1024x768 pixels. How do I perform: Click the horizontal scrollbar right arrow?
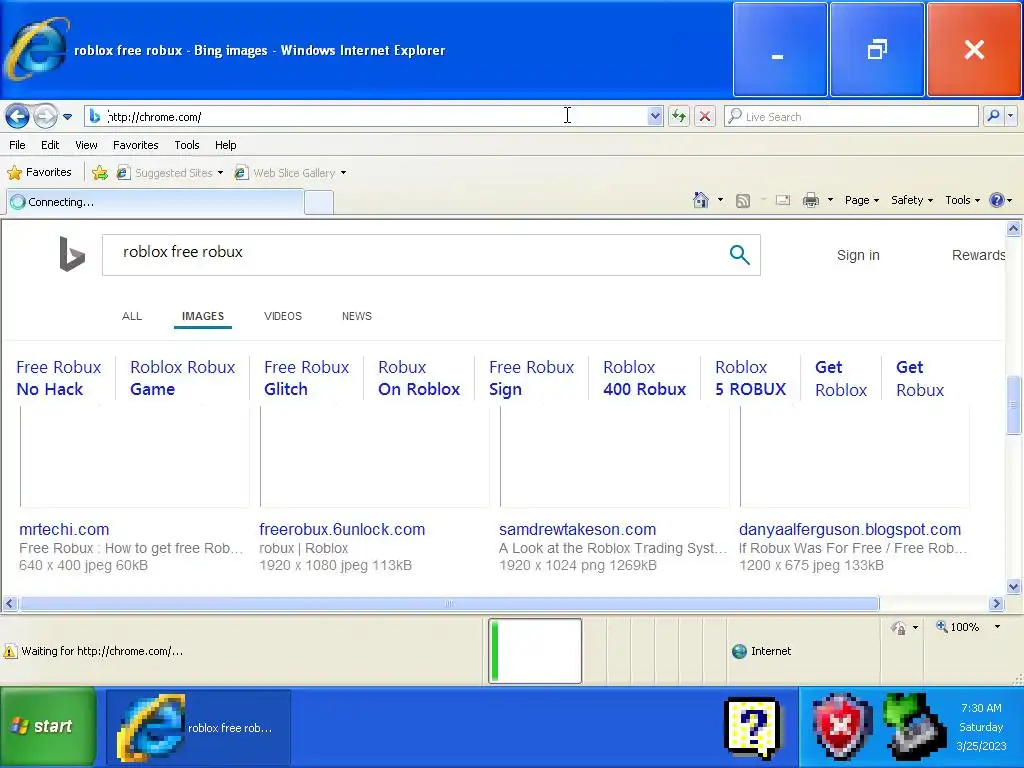point(996,603)
